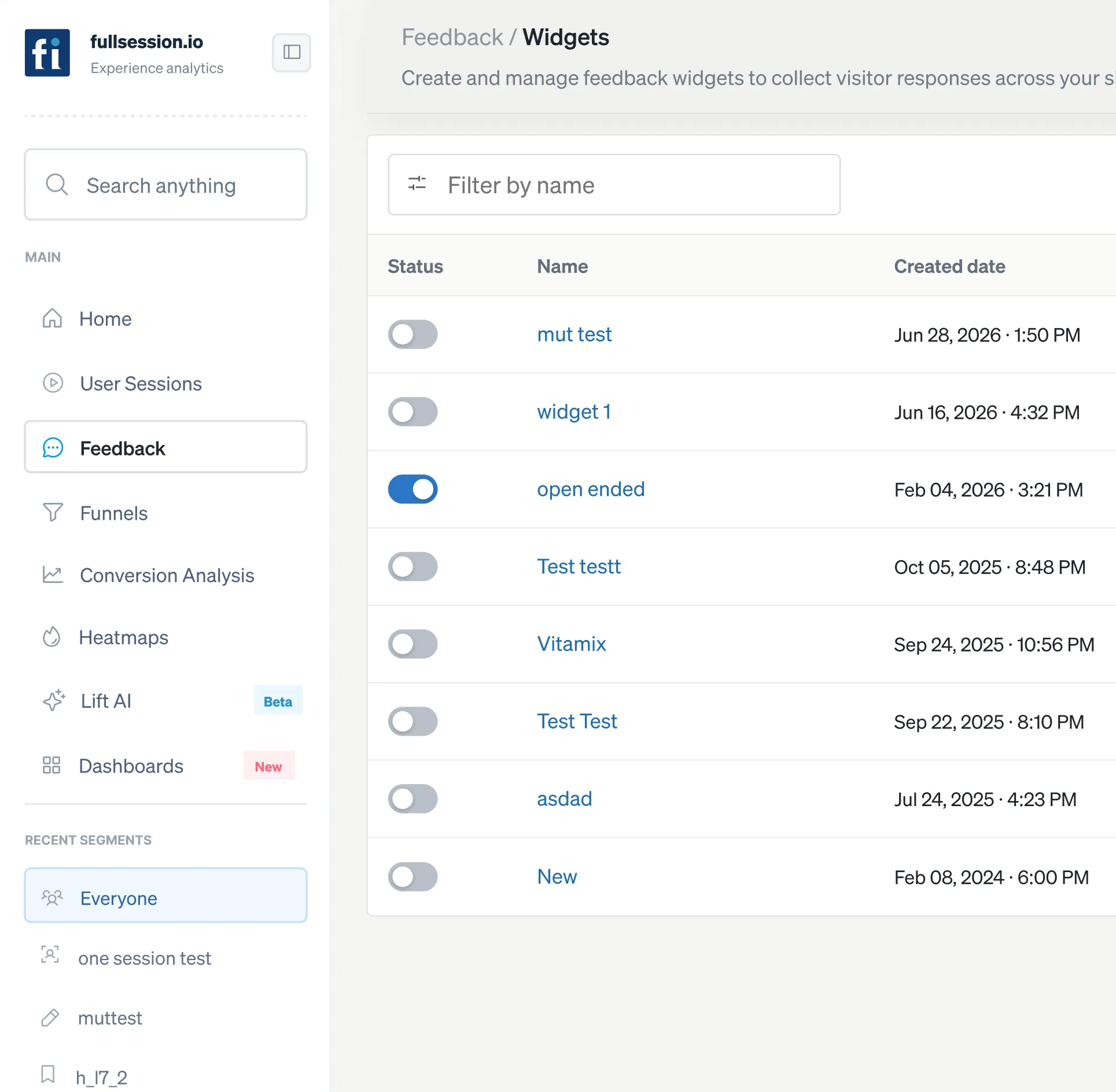Sort by the Created date column header
The width and height of the screenshot is (1116, 1092).
[949, 266]
